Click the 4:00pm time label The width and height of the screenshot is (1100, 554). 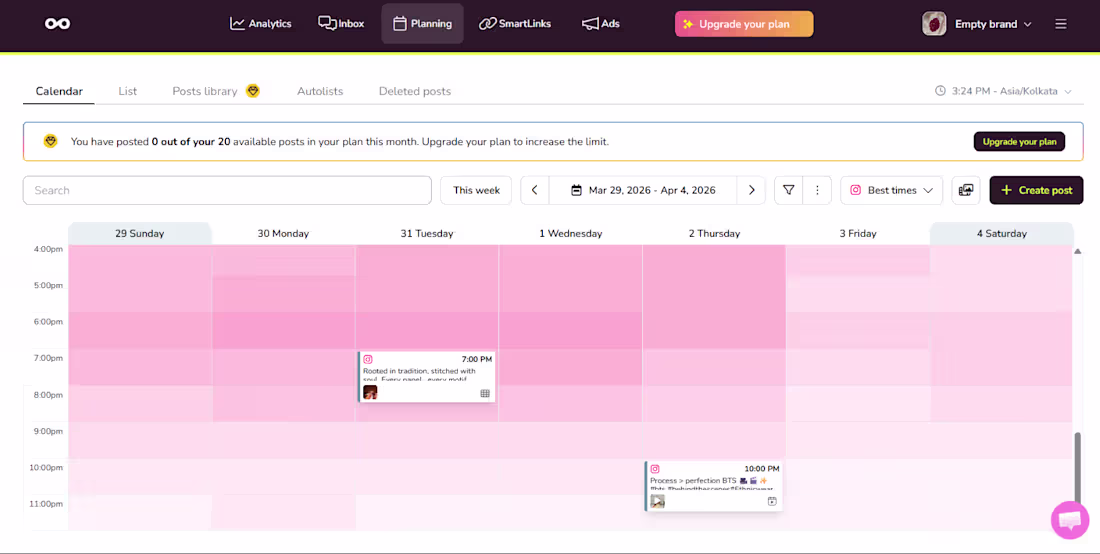[x=48, y=249]
